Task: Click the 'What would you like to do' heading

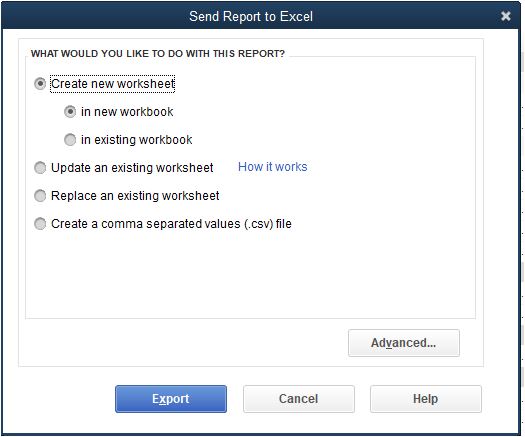Action: (x=158, y=54)
